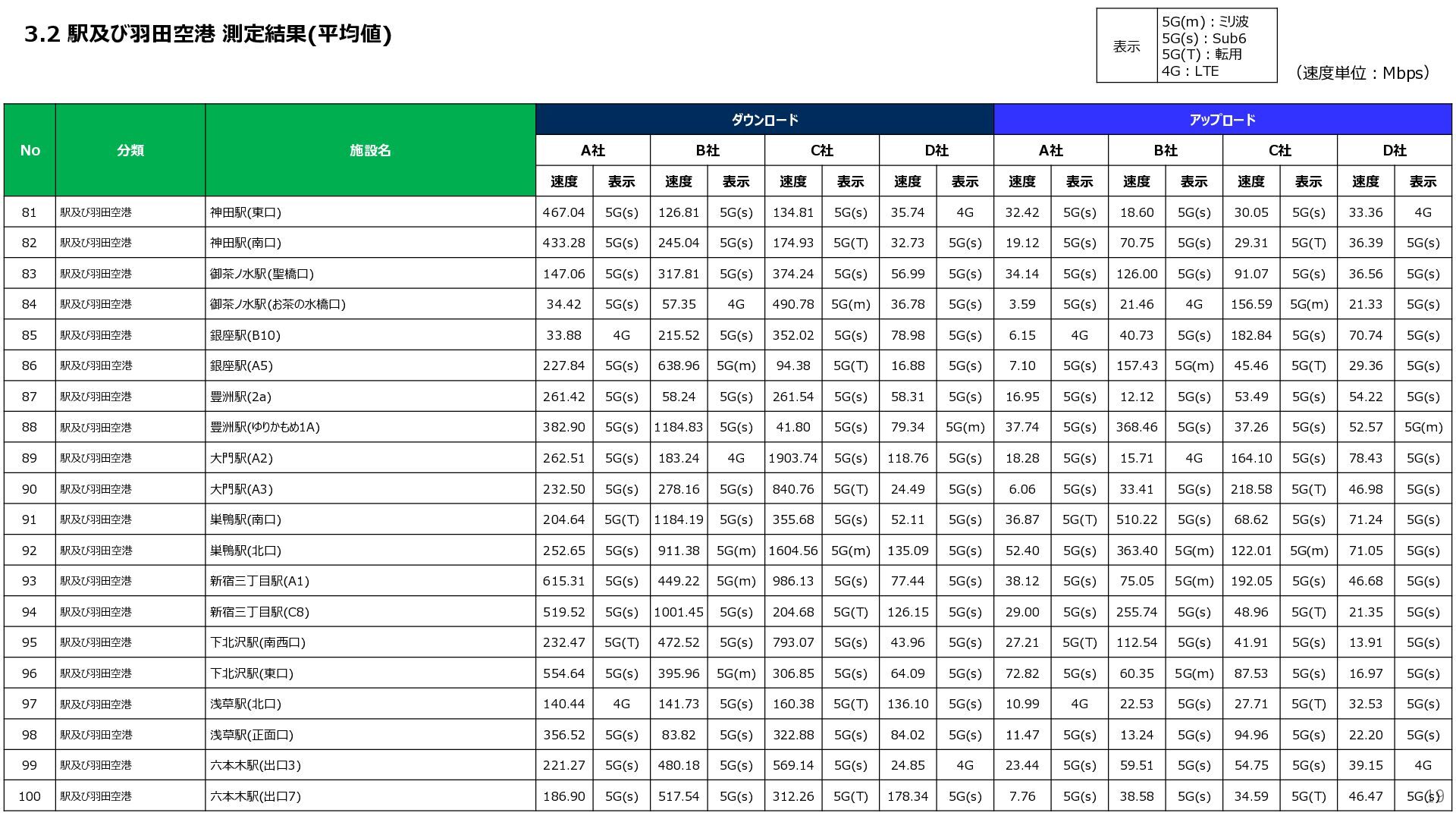The width and height of the screenshot is (1456, 819).
Task: Select the 1184.83 download speed cell
Action: (678, 427)
